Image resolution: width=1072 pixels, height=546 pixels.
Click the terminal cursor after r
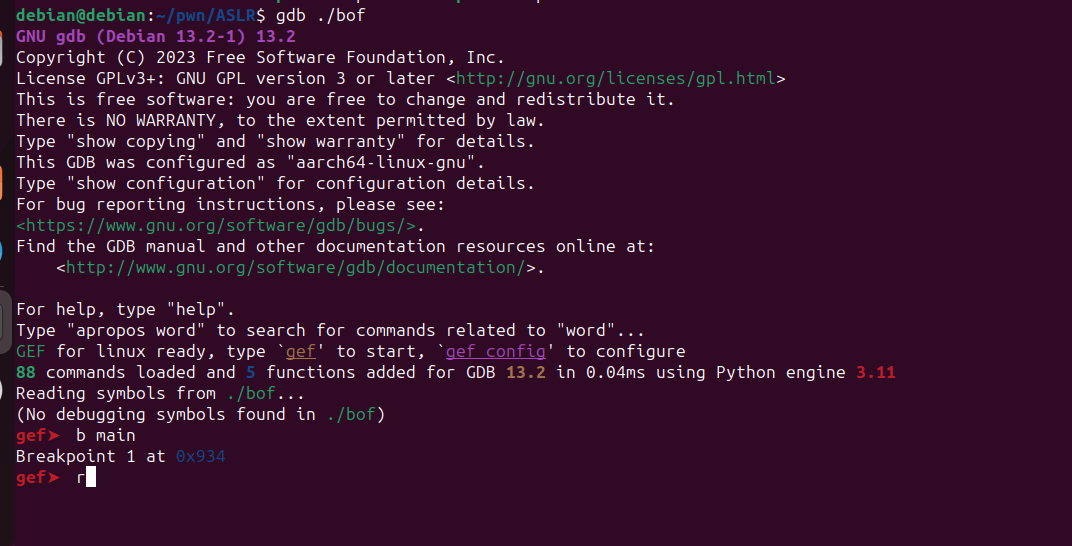click(91, 477)
